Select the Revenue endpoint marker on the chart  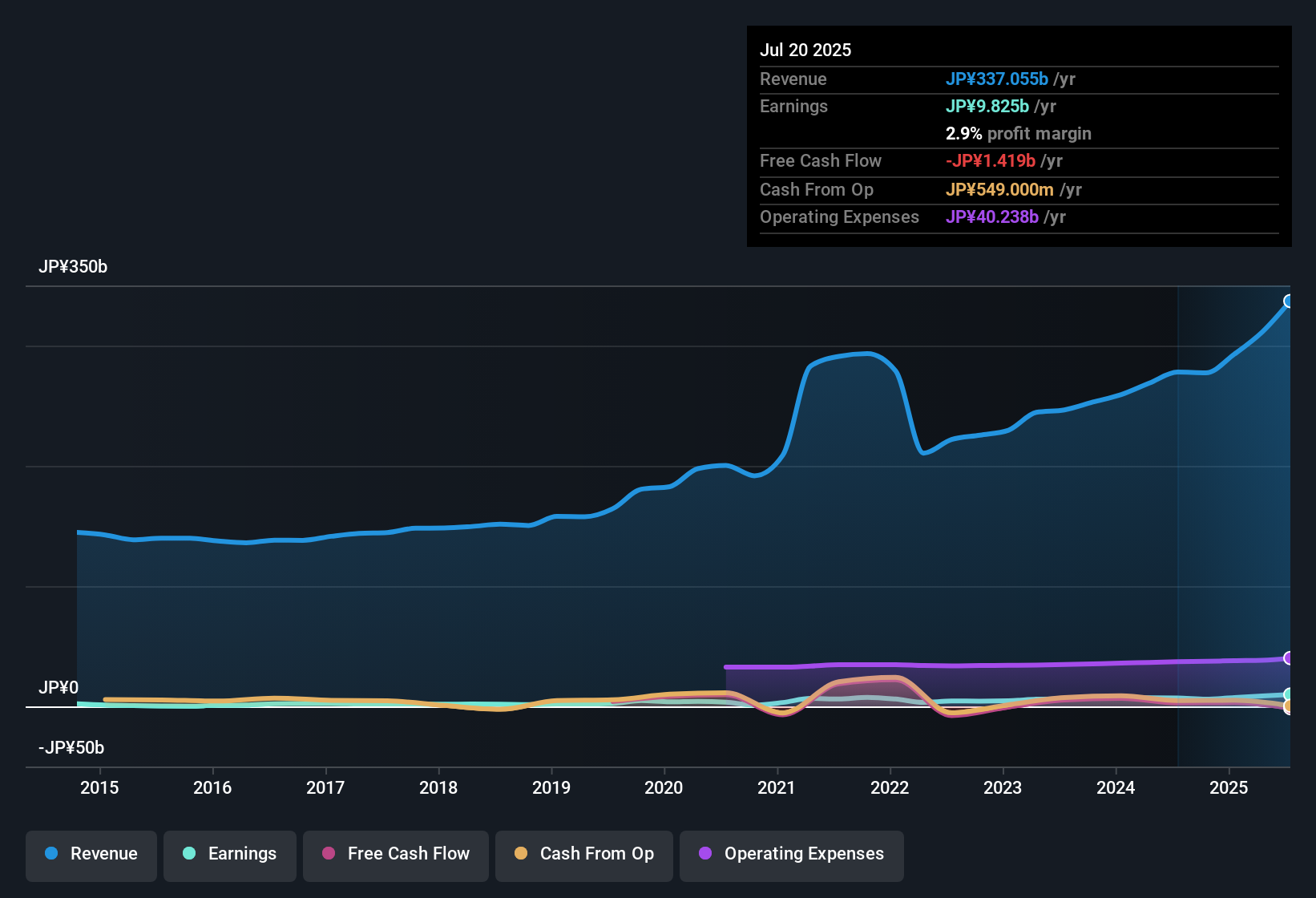pos(1289,301)
